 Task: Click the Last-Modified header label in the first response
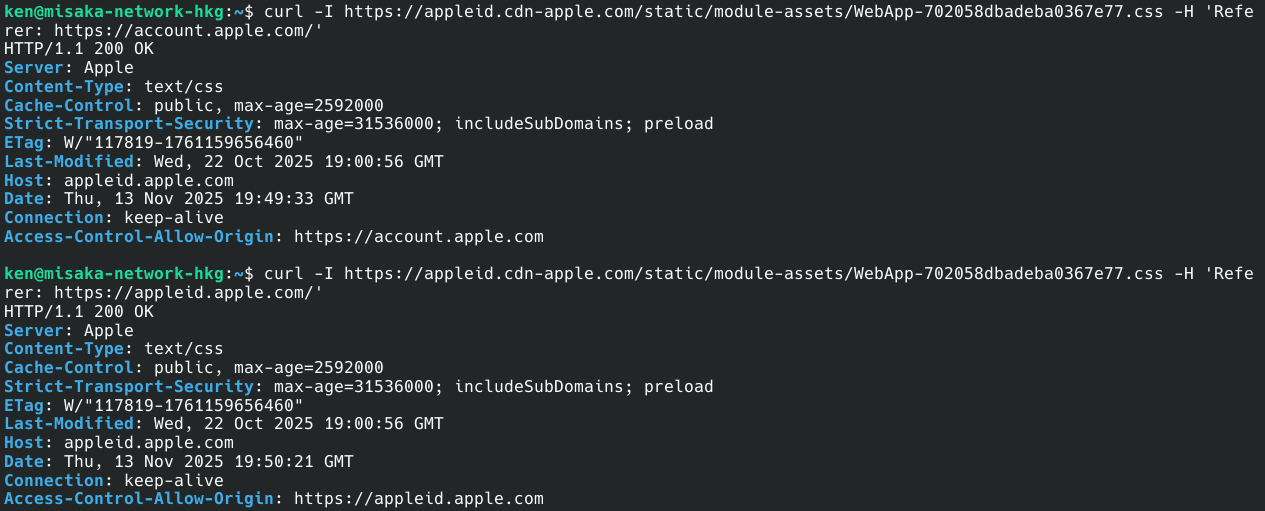point(68,161)
